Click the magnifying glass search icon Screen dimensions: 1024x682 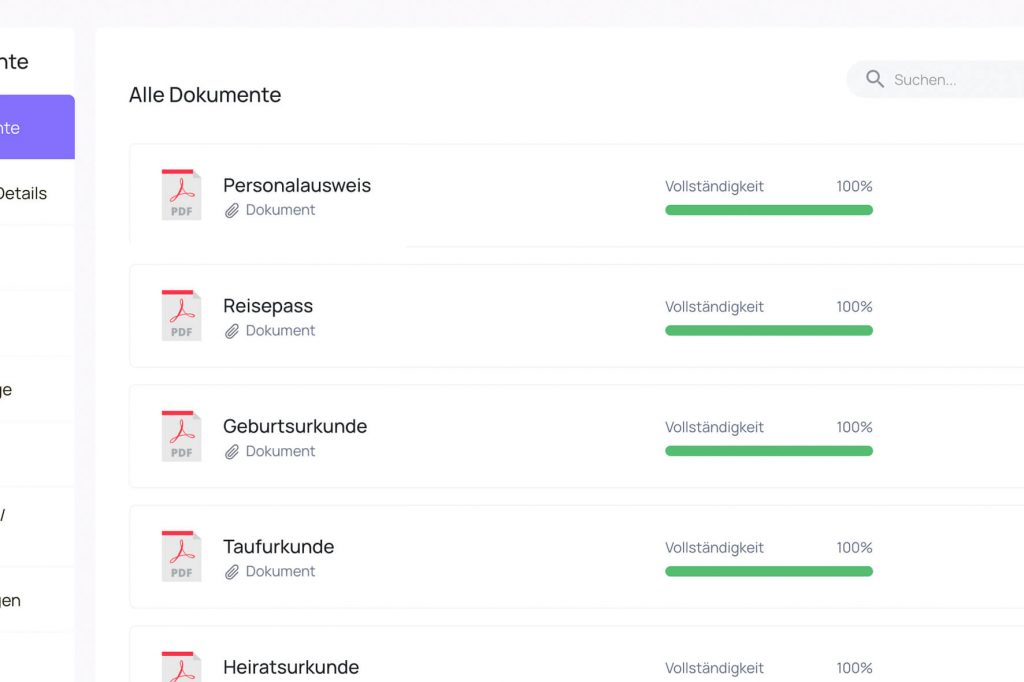coord(875,79)
